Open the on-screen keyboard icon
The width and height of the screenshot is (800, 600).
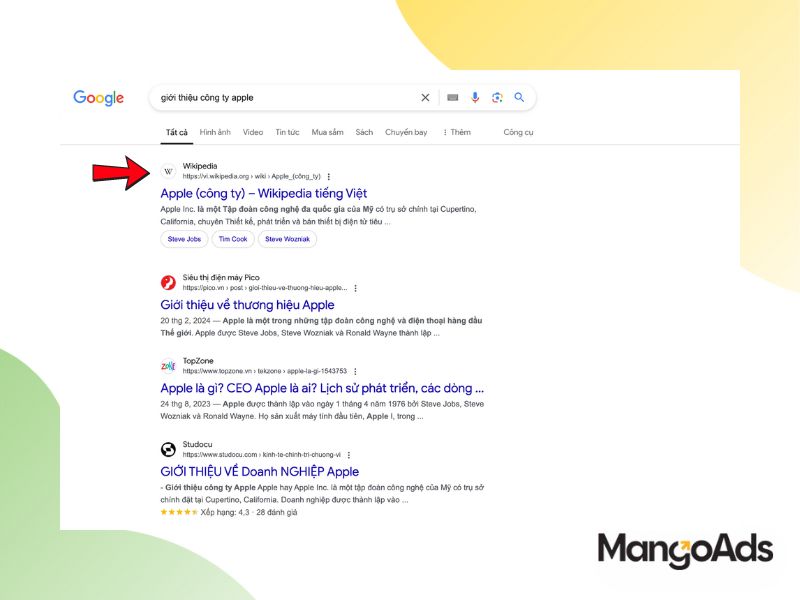click(x=453, y=97)
